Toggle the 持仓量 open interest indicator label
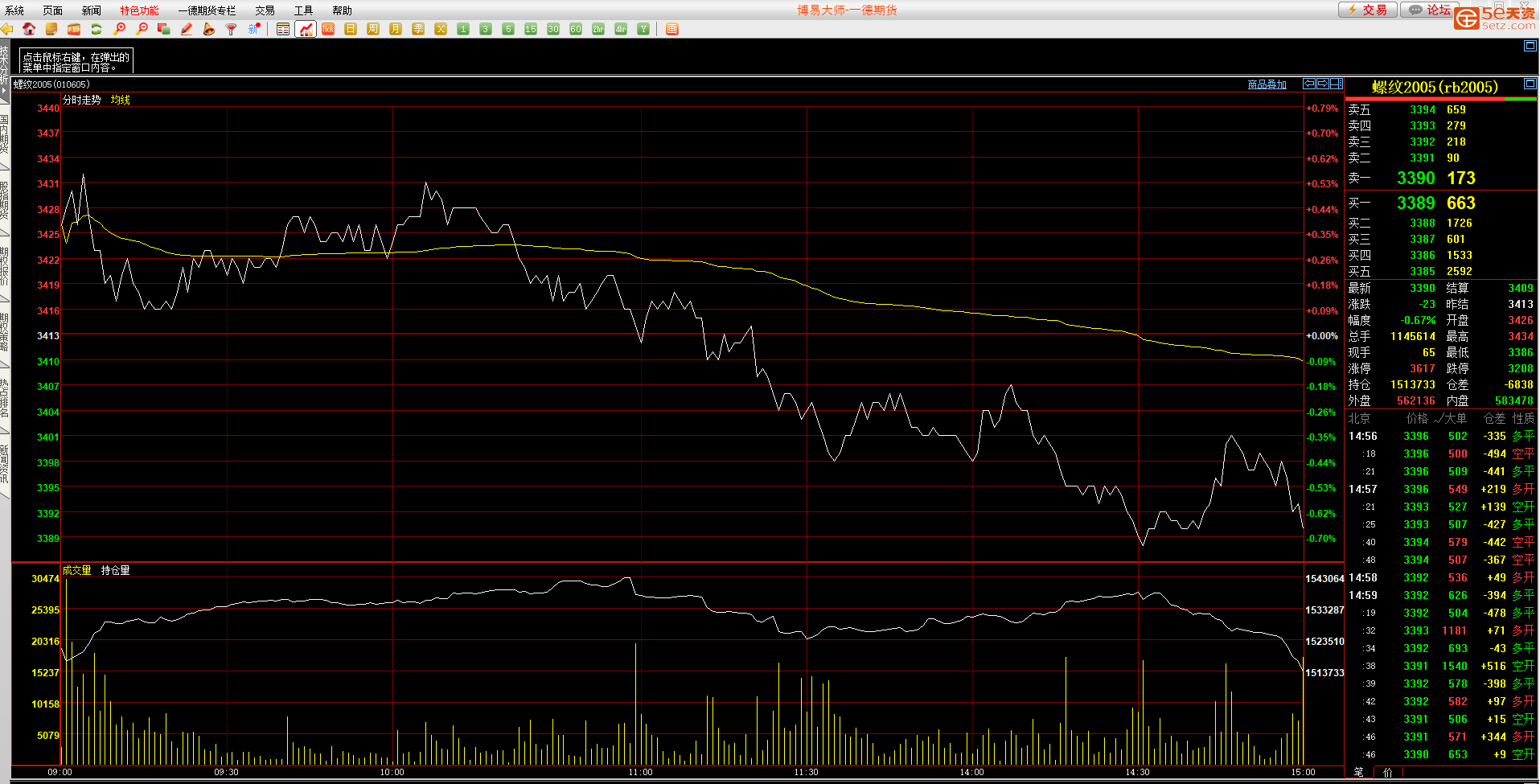This screenshot has width=1540, height=784. 115,570
